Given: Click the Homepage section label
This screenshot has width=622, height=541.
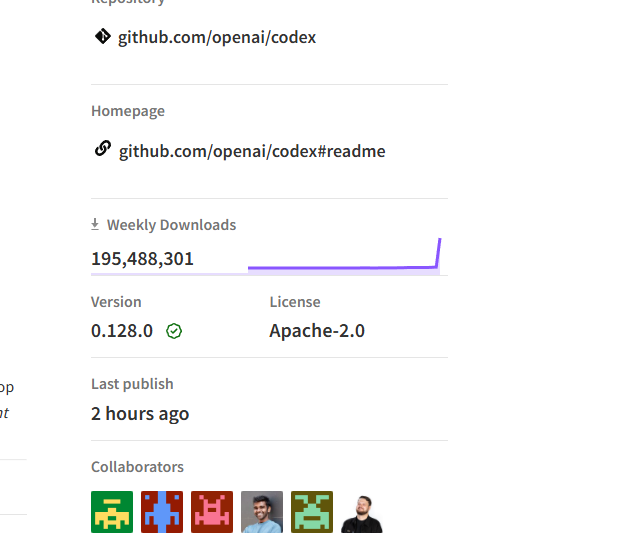Looking at the screenshot, I should coord(128,111).
